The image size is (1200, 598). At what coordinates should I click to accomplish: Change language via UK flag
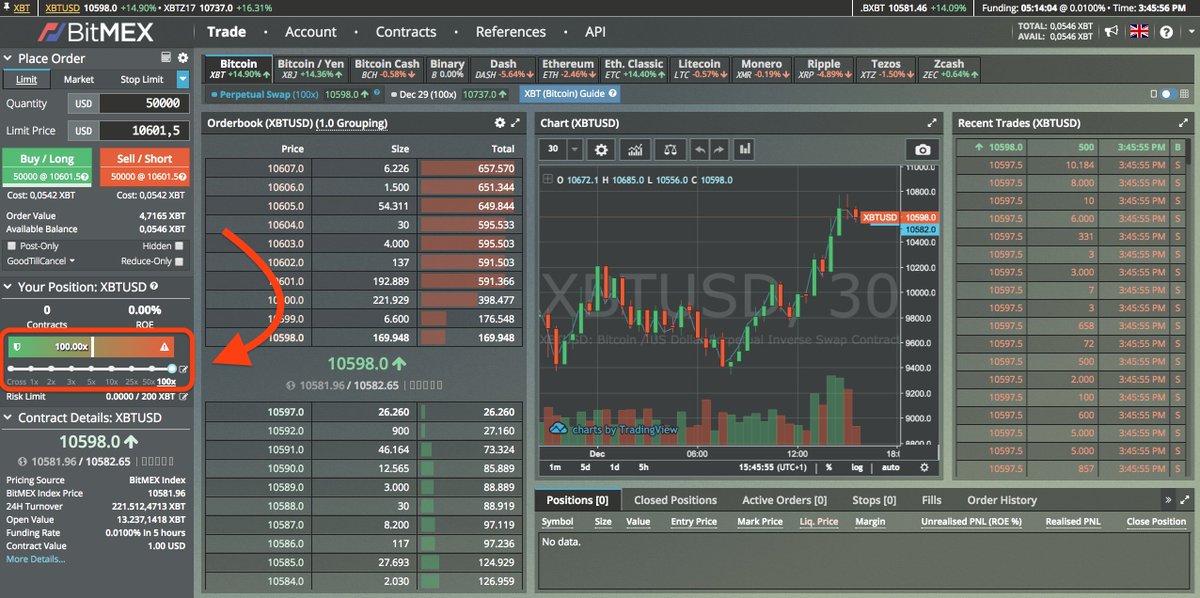(x=1139, y=32)
